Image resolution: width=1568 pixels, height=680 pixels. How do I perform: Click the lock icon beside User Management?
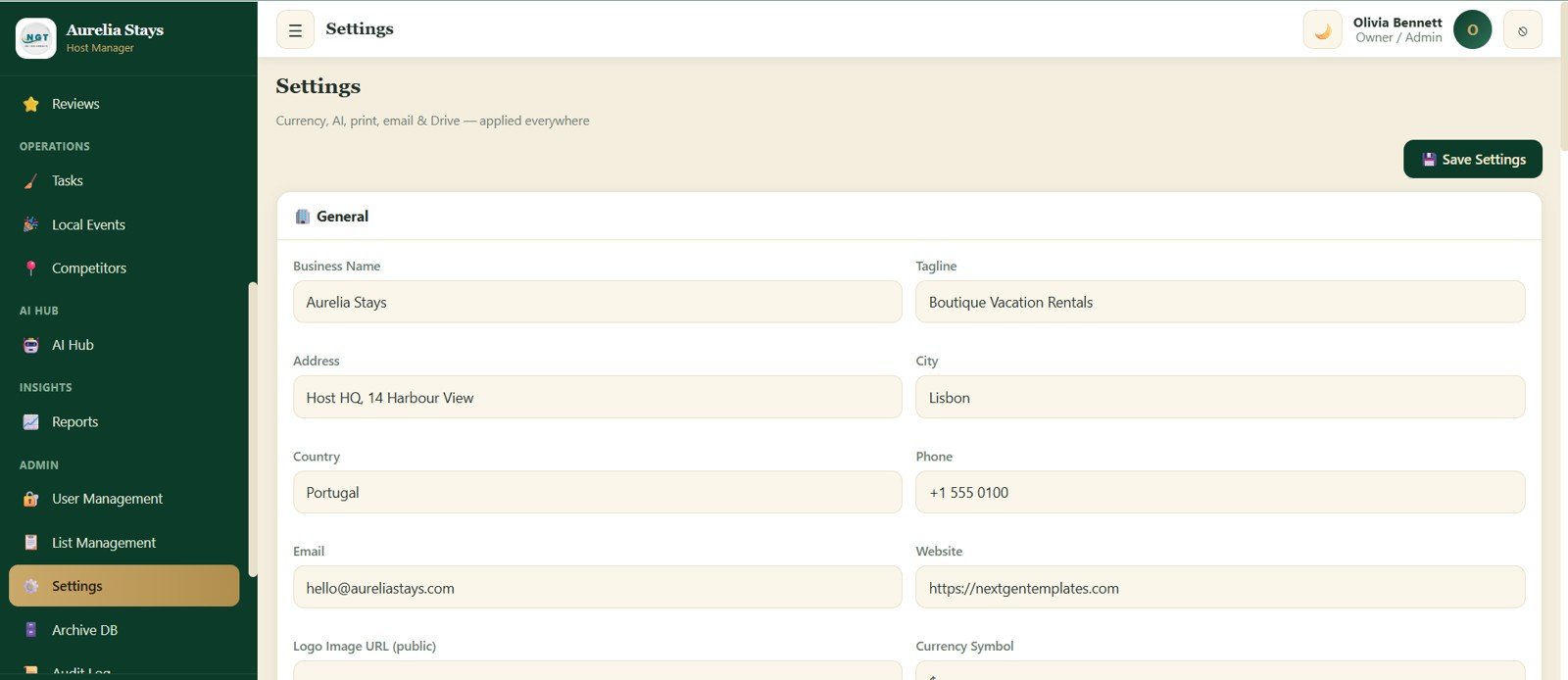(x=31, y=499)
